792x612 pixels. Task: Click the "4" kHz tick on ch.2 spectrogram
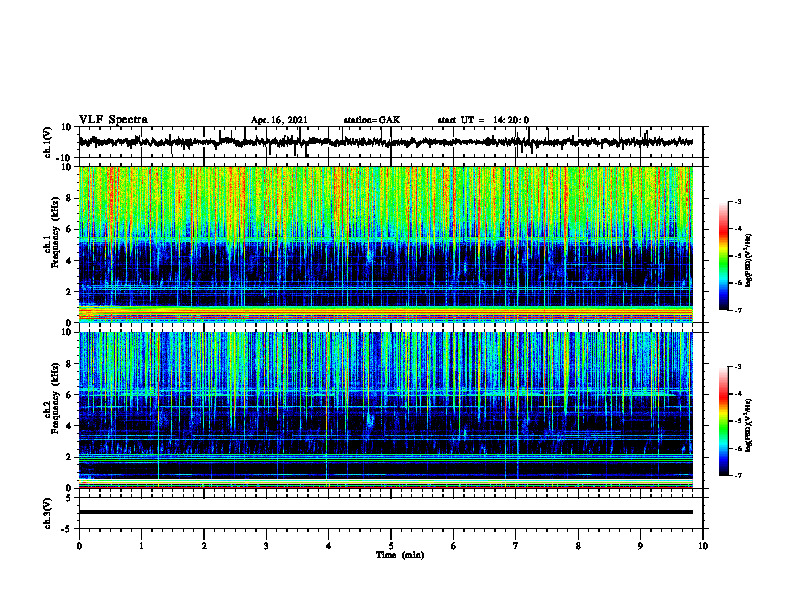click(x=69, y=426)
